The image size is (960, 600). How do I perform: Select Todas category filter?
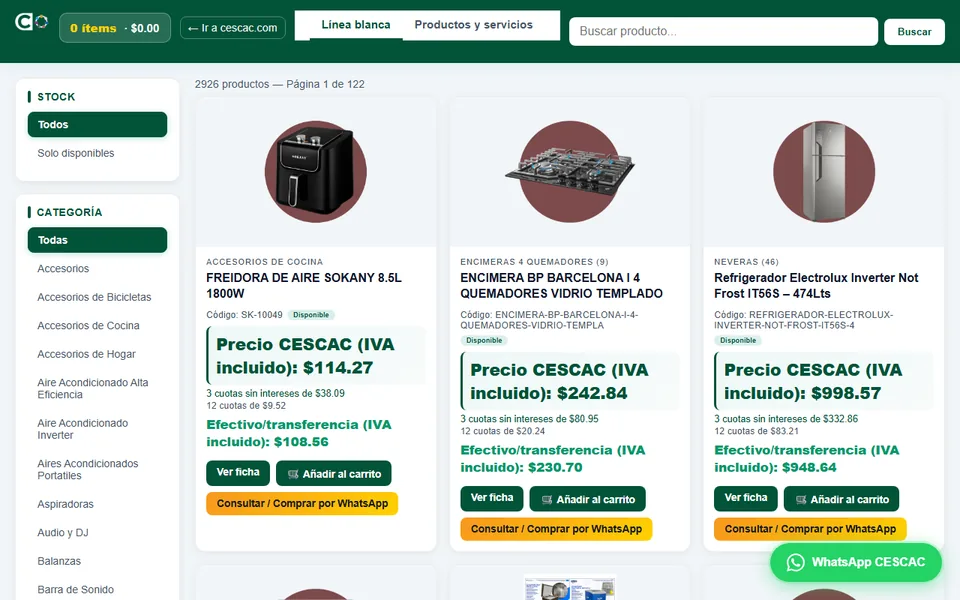click(x=97, y=240)
